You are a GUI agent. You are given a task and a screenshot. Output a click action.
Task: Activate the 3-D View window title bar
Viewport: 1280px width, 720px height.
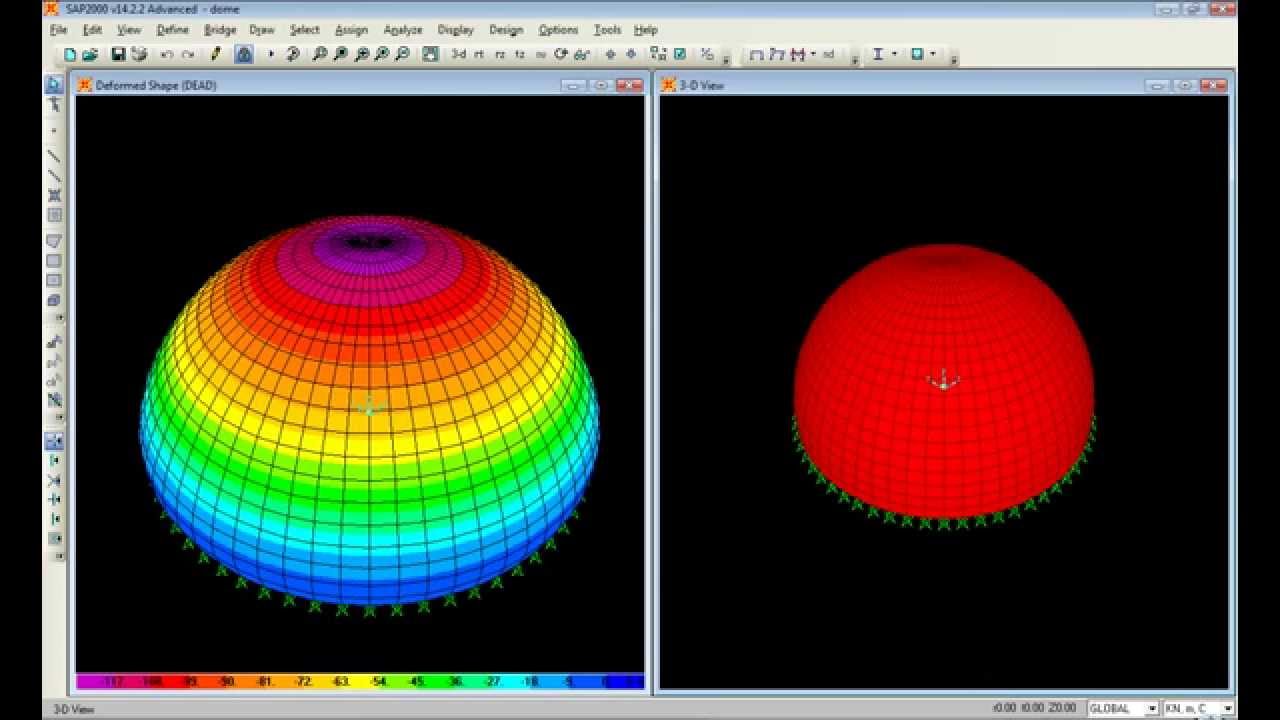[x=944, y=85]
